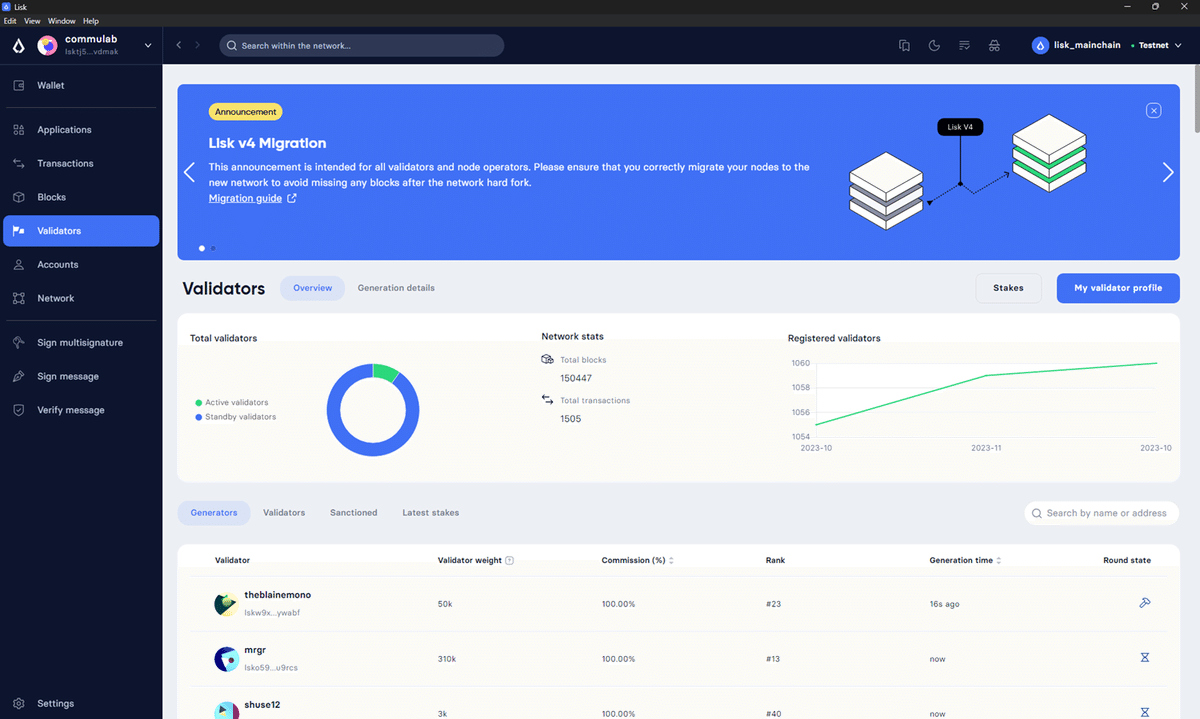Open Network in the sidebar

[x=81, y=298]
